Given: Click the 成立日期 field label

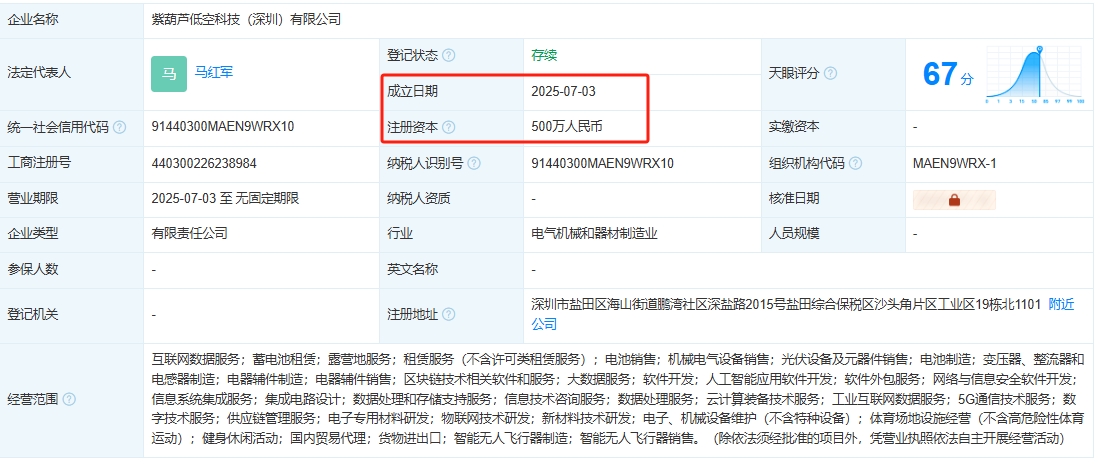Looking at the screenshot, I should tap(412, 91).
